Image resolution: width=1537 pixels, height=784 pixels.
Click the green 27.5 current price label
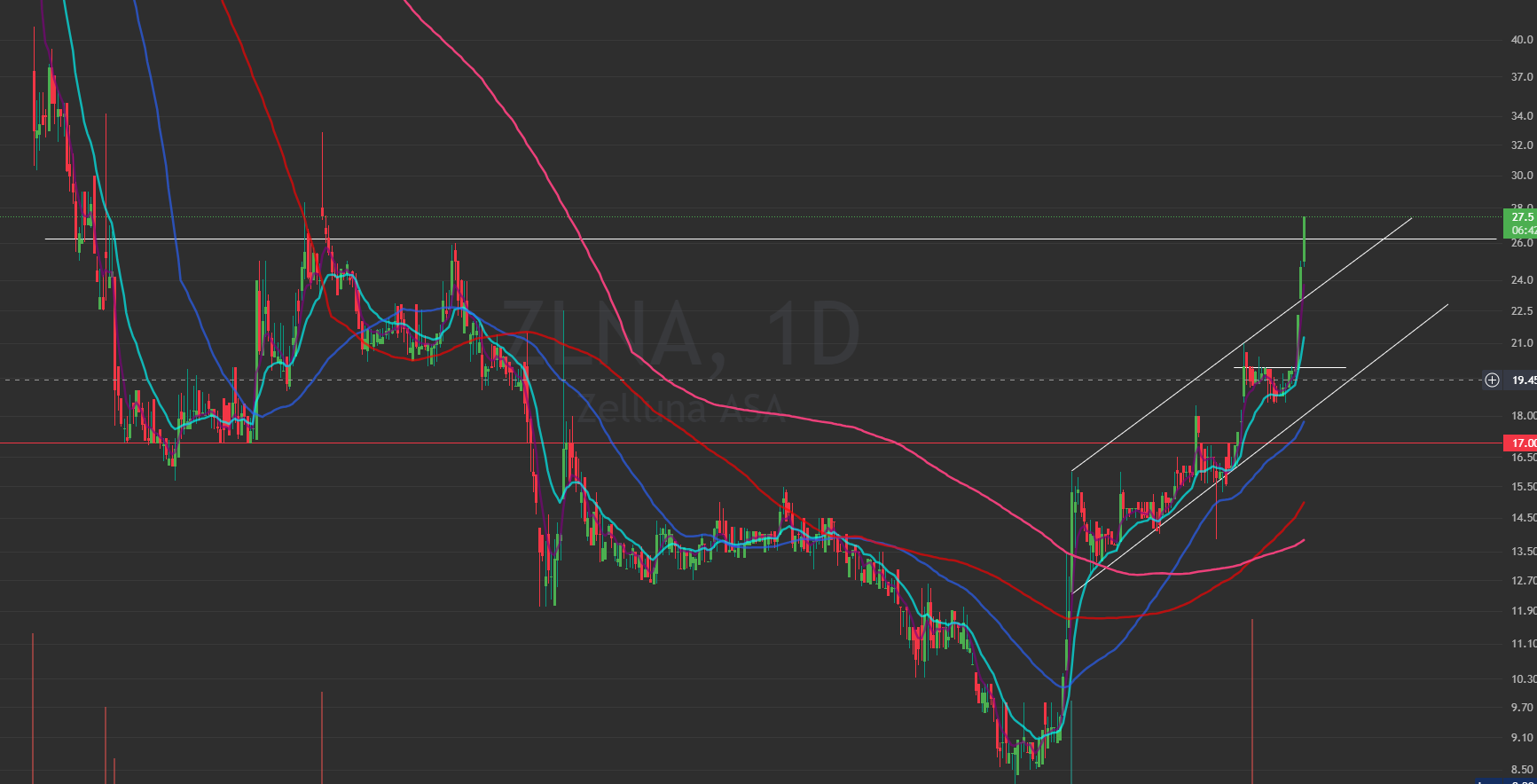(x=1520, y=217)
